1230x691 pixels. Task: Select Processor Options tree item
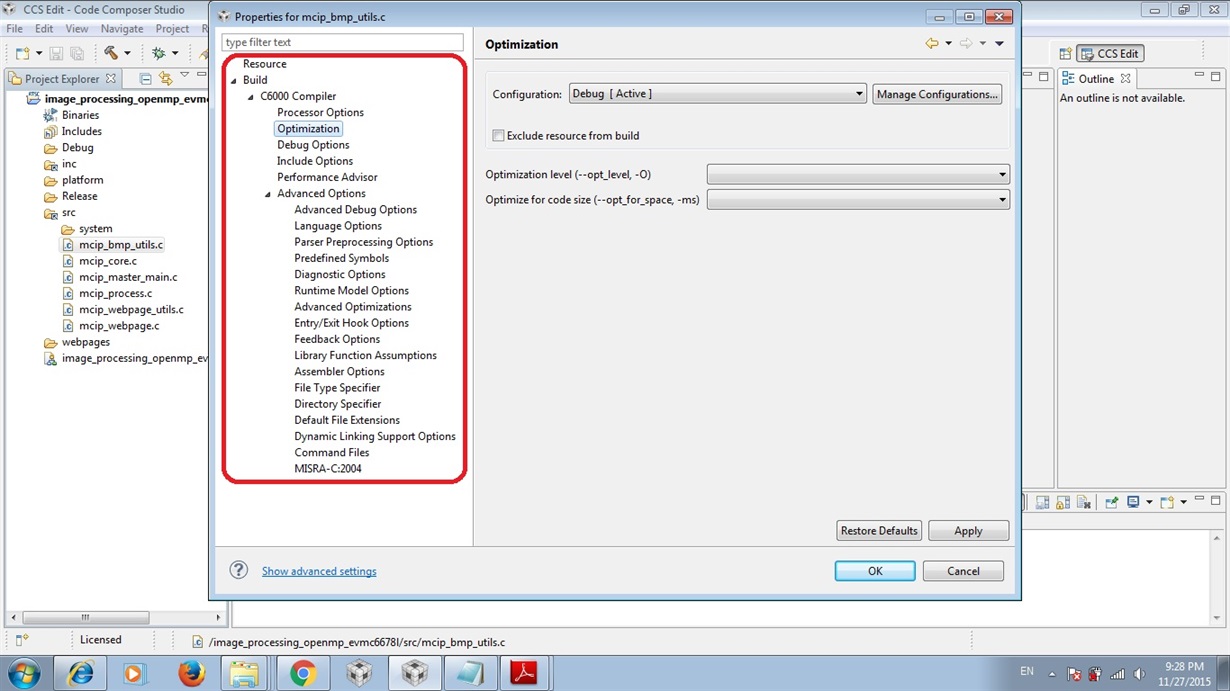click(x=320, y=112)
